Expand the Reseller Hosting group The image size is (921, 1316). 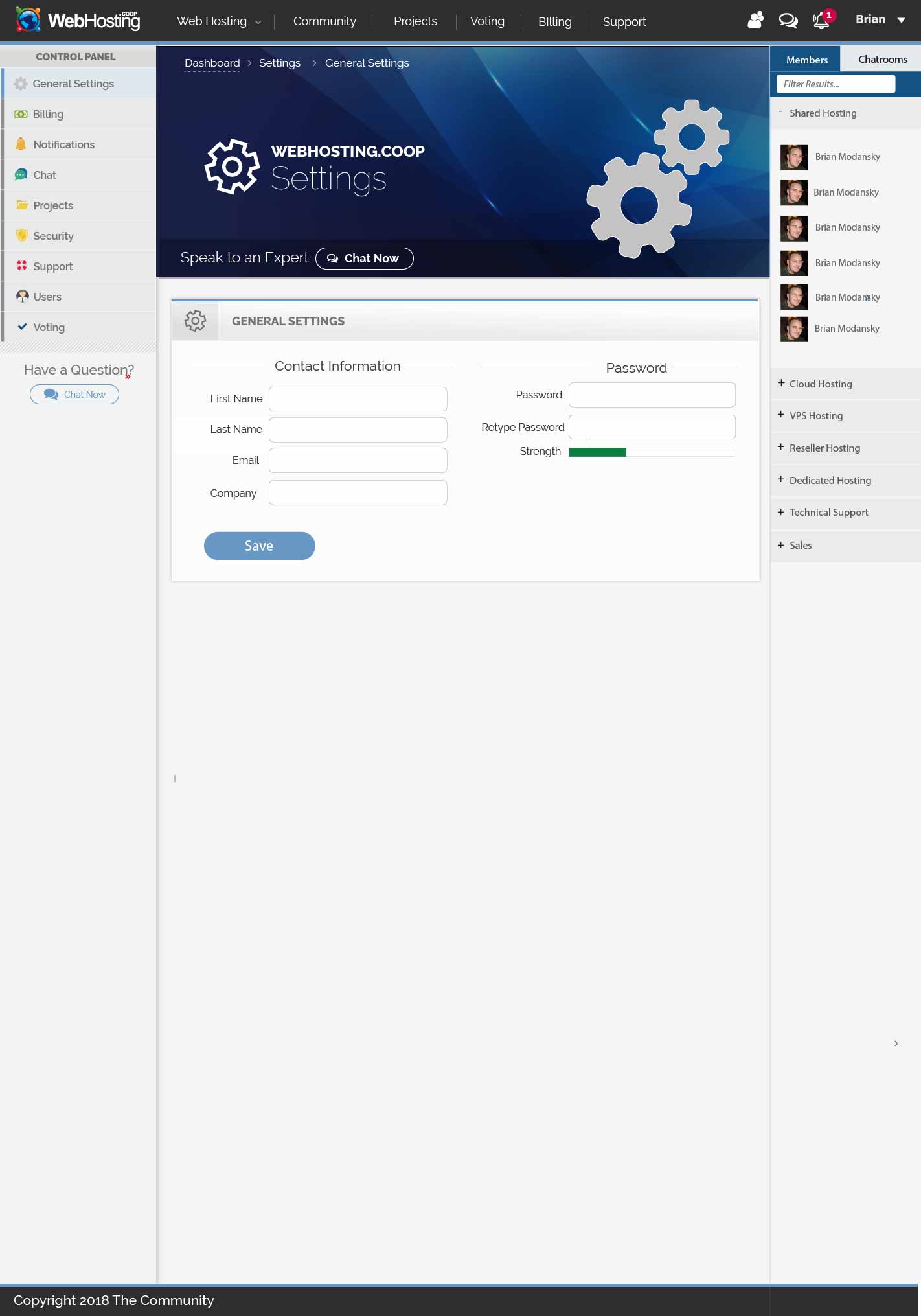tap(845, 448)
